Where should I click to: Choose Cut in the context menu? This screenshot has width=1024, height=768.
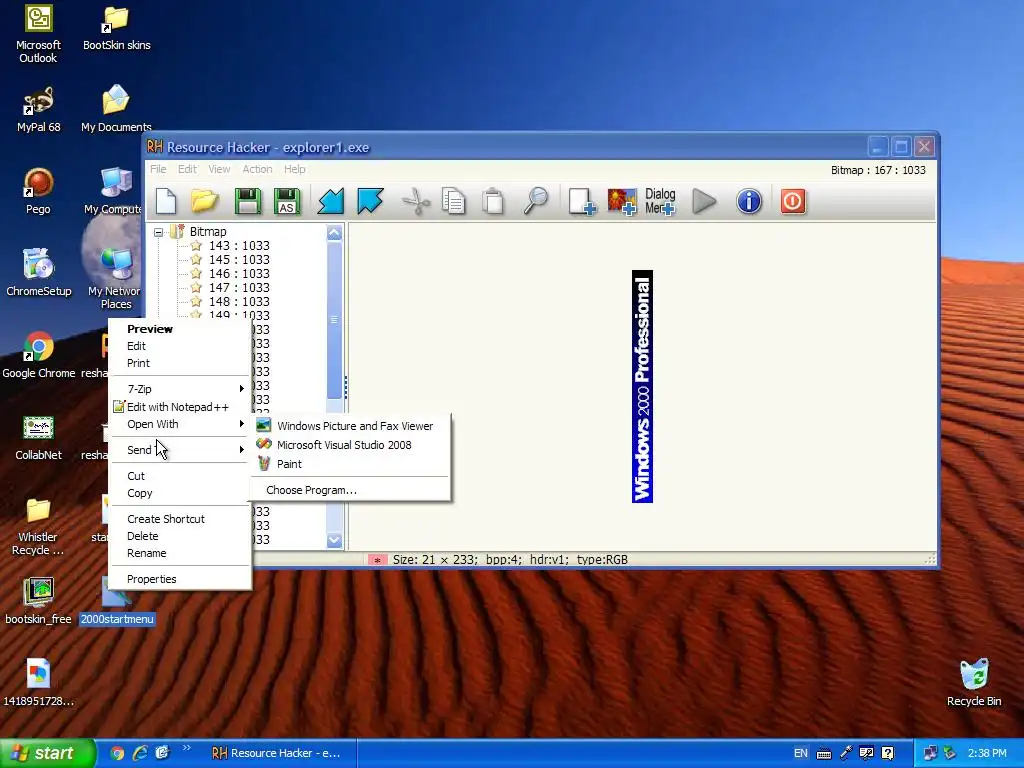click(180, 476)
